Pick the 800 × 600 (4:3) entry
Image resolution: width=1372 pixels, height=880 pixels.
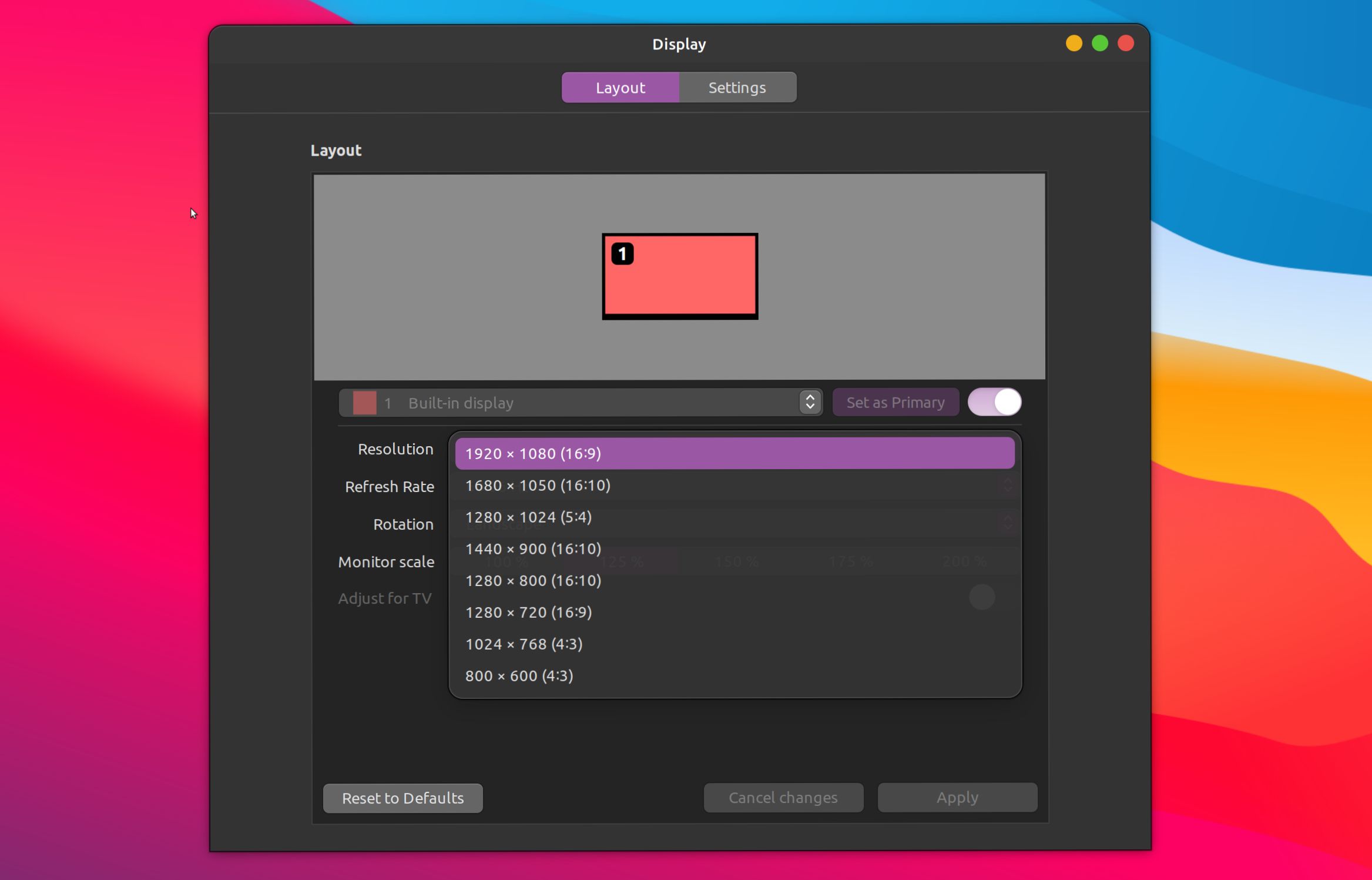pos(734,675)
